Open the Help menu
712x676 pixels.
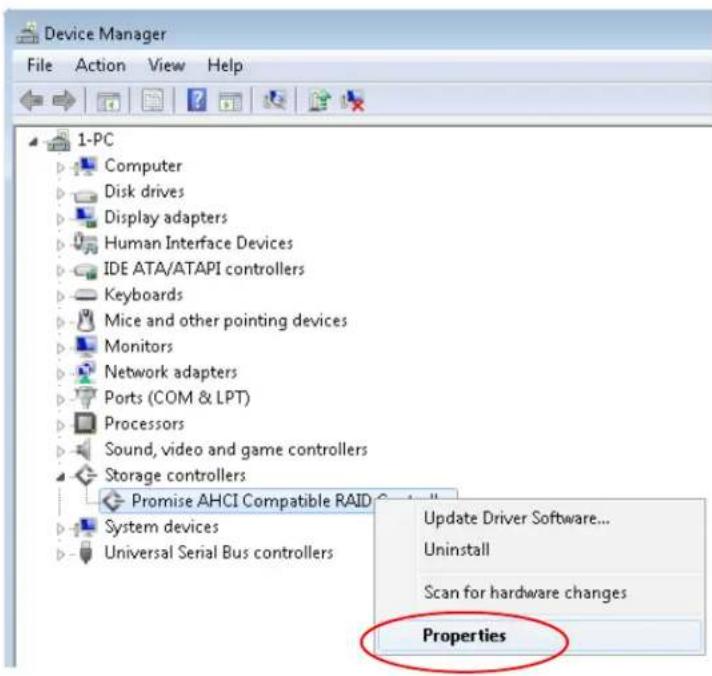pos(225,66)
